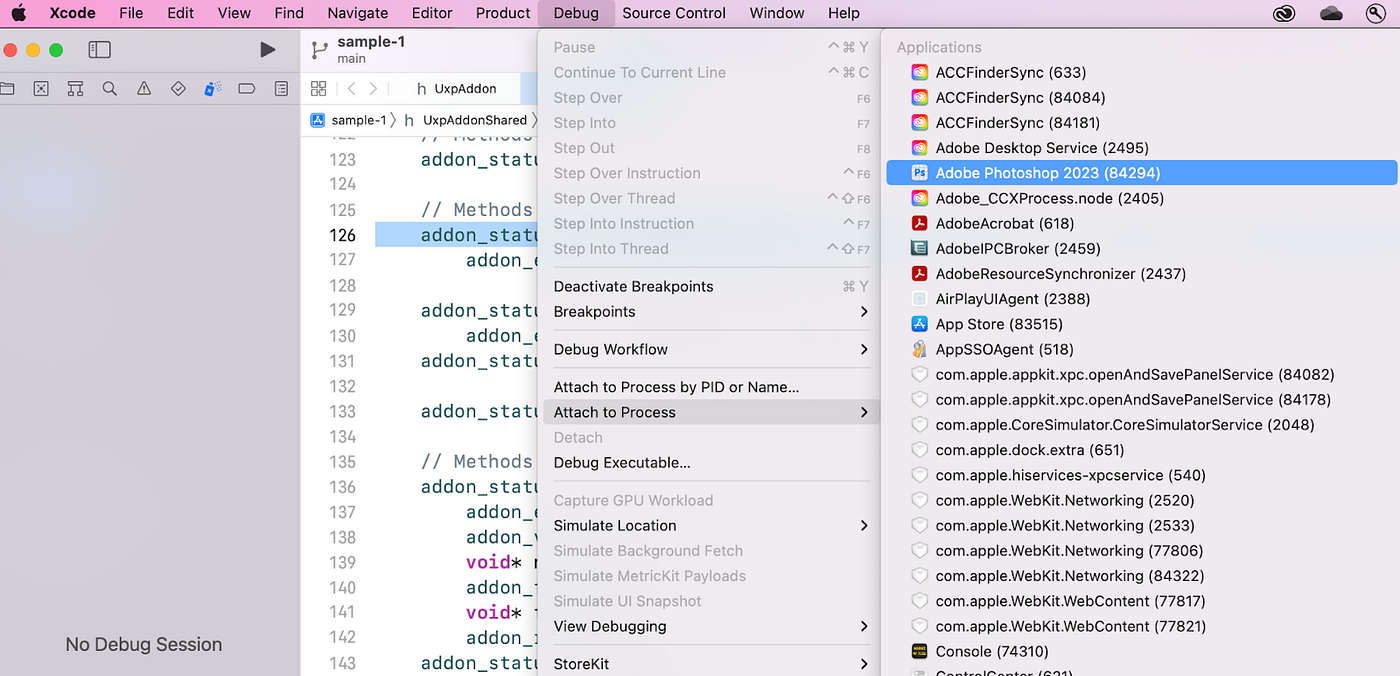
Task: Select com.apple.WebKit.WebContent (77817)
Action: (1141, 601)
